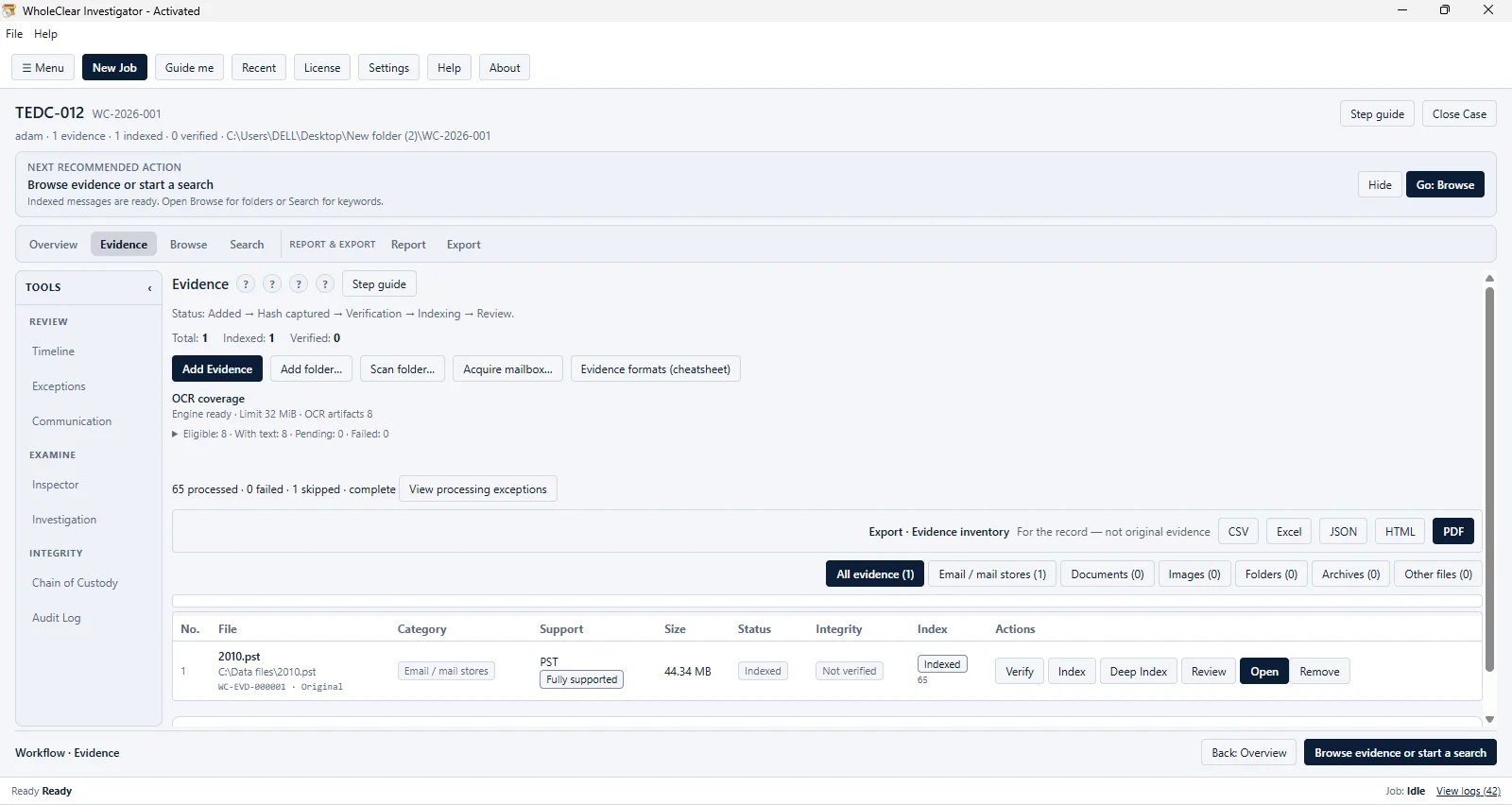
Task: Expand the OCR coverage eligible details triangle
Action: [x=175, y=435]
